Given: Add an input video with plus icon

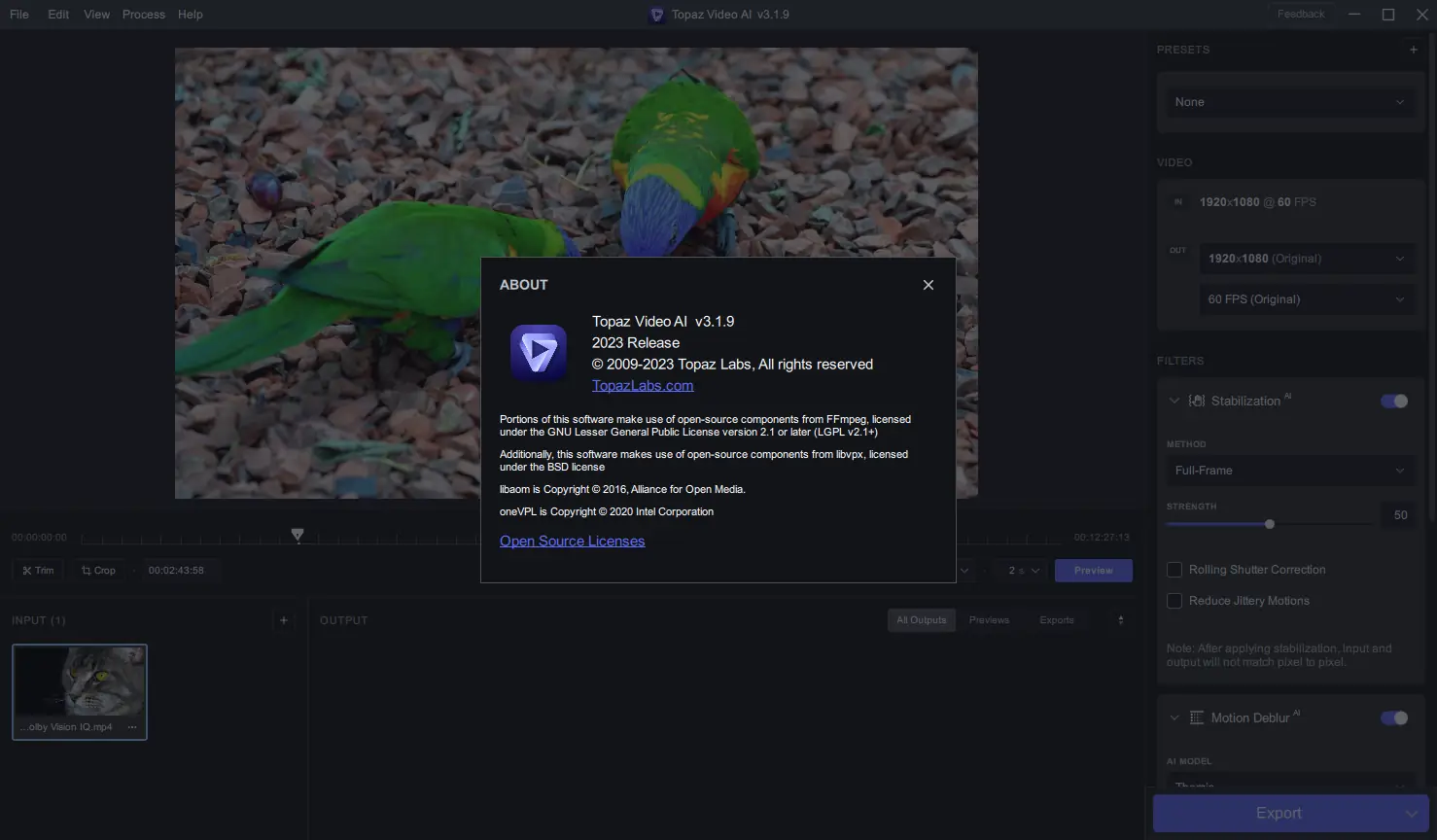Looking at the screenshot, I should tap(284, 620).
